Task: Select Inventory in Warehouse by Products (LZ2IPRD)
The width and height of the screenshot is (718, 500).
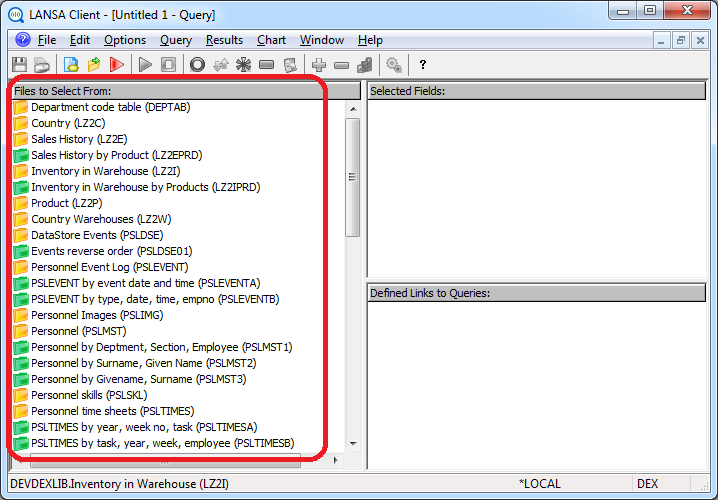Action: tap(146, 187)
